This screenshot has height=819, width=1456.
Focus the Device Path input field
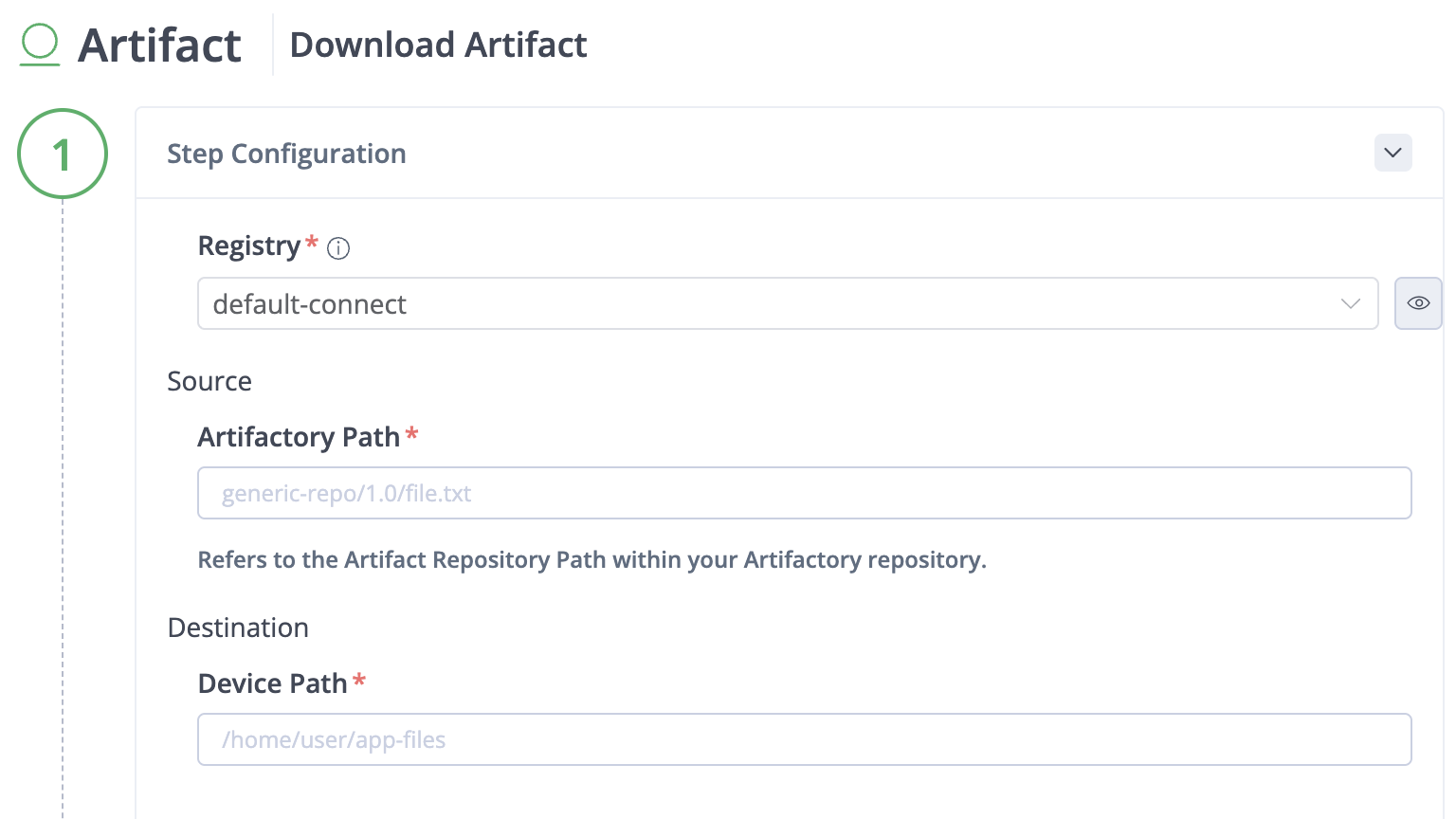pyautogui.click(x=805, y=739)
